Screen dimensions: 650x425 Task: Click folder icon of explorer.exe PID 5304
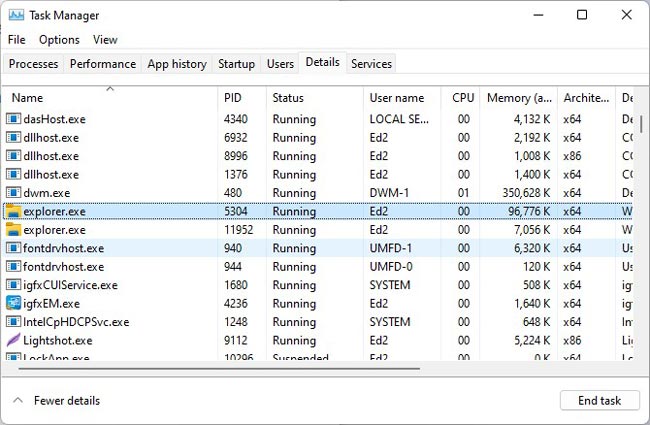point(13,211)
